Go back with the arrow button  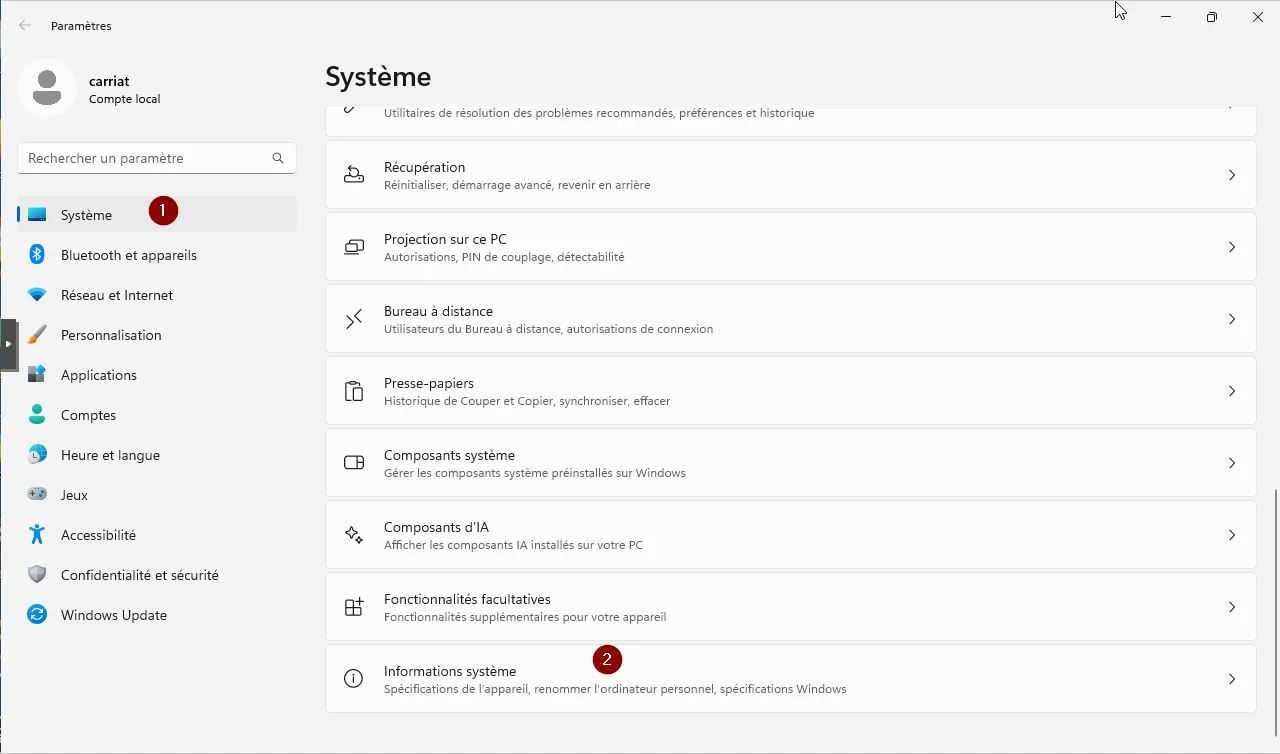25,26
